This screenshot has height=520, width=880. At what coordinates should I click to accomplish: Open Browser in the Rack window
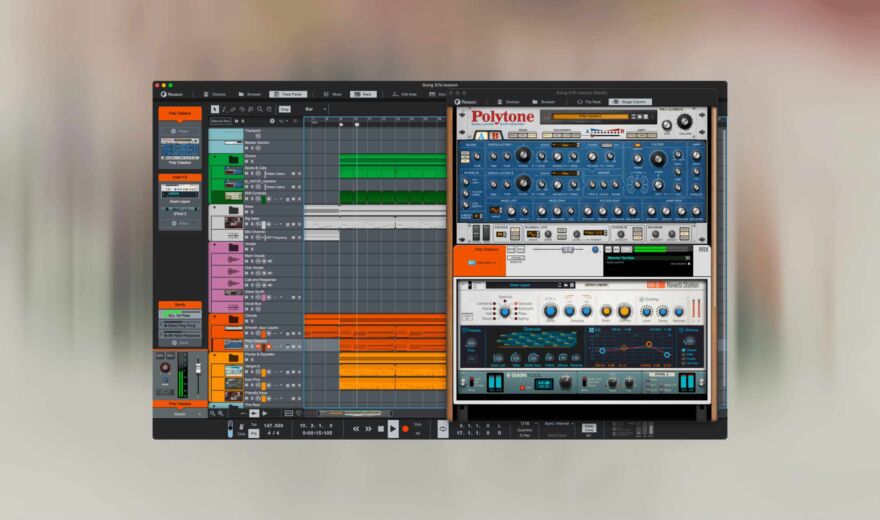pos(544,102)
